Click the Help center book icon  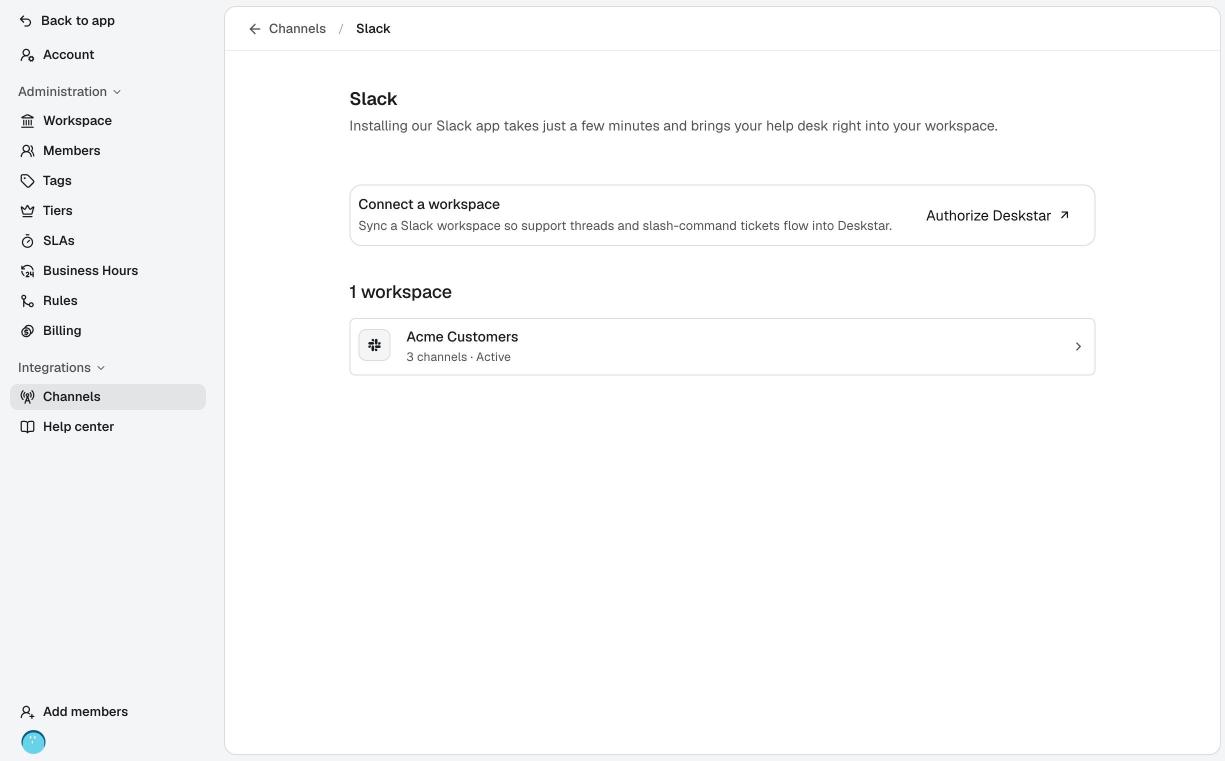tap(27, 427)
